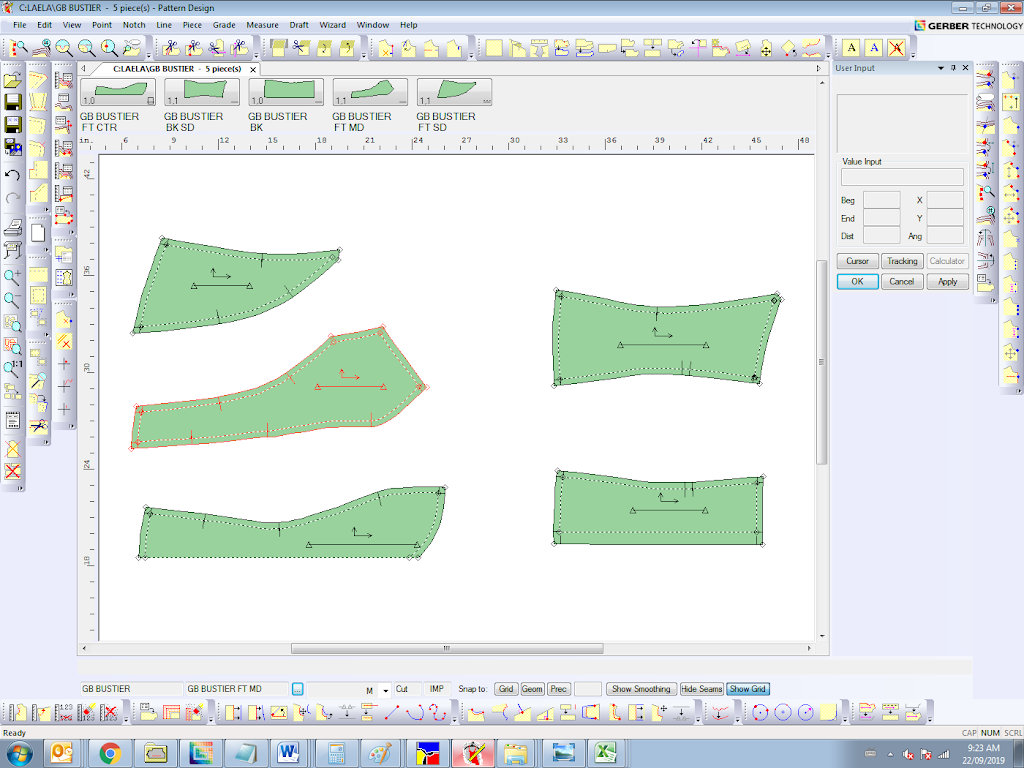Click the Zoom 1:1 icon
Image resolution: width=1024 pixels, height=768 pixels.
click(12, 368)
